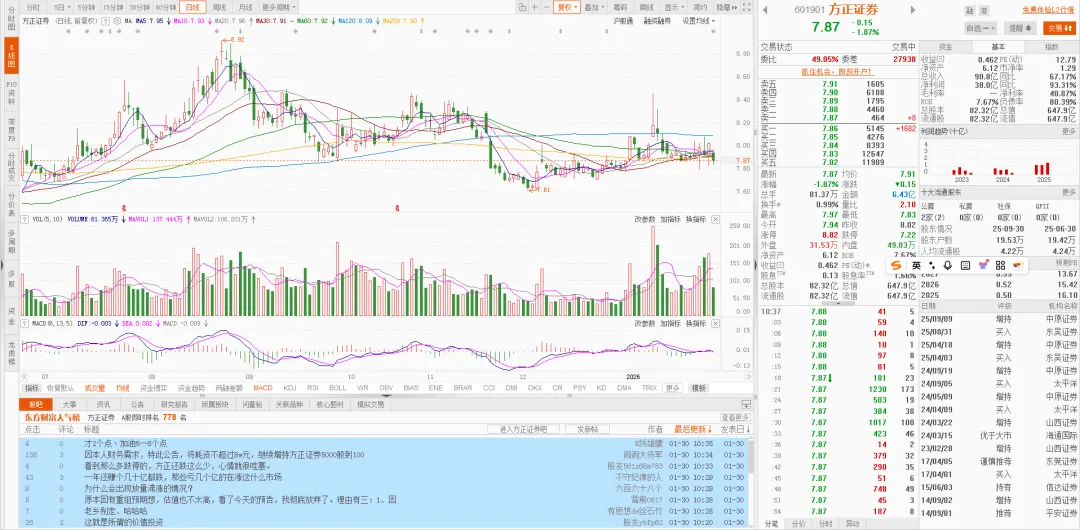Click the microphone icon in input toolbar

948,265
